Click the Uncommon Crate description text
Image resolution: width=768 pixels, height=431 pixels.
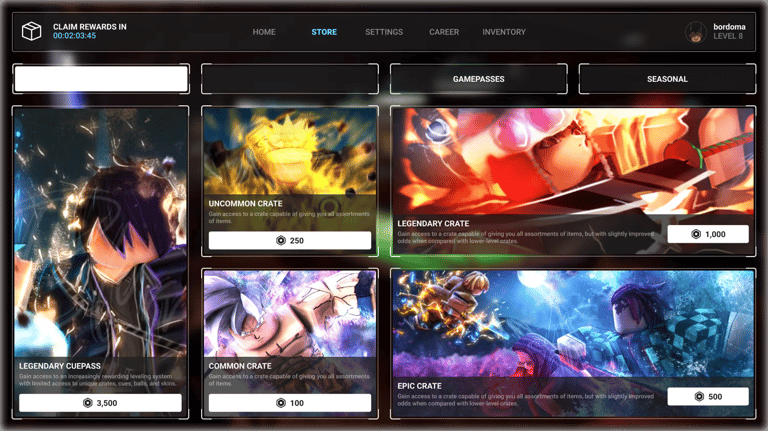pyautogui.click(x=289, y=217)
